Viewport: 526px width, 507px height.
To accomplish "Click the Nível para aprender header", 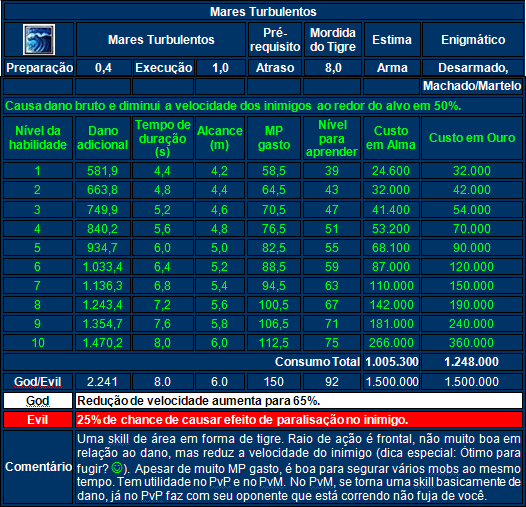I will pyautogui.click(x=332, y=138).
